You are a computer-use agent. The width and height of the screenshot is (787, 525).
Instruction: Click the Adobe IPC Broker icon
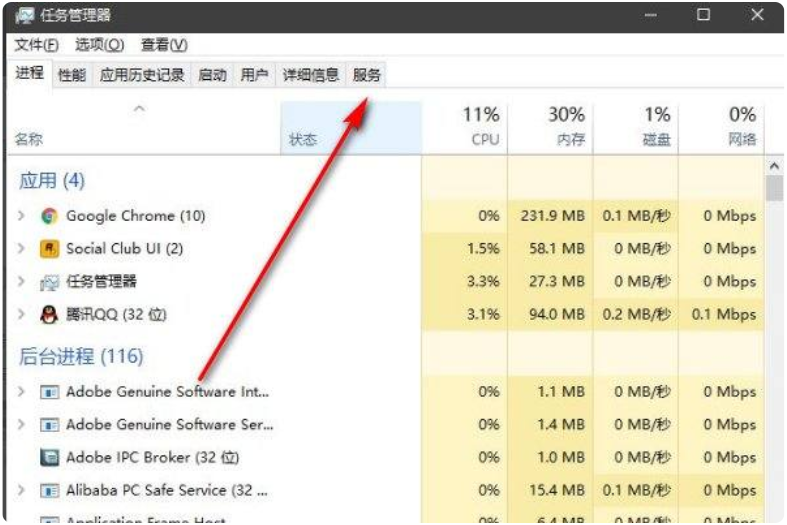[49, 458]
